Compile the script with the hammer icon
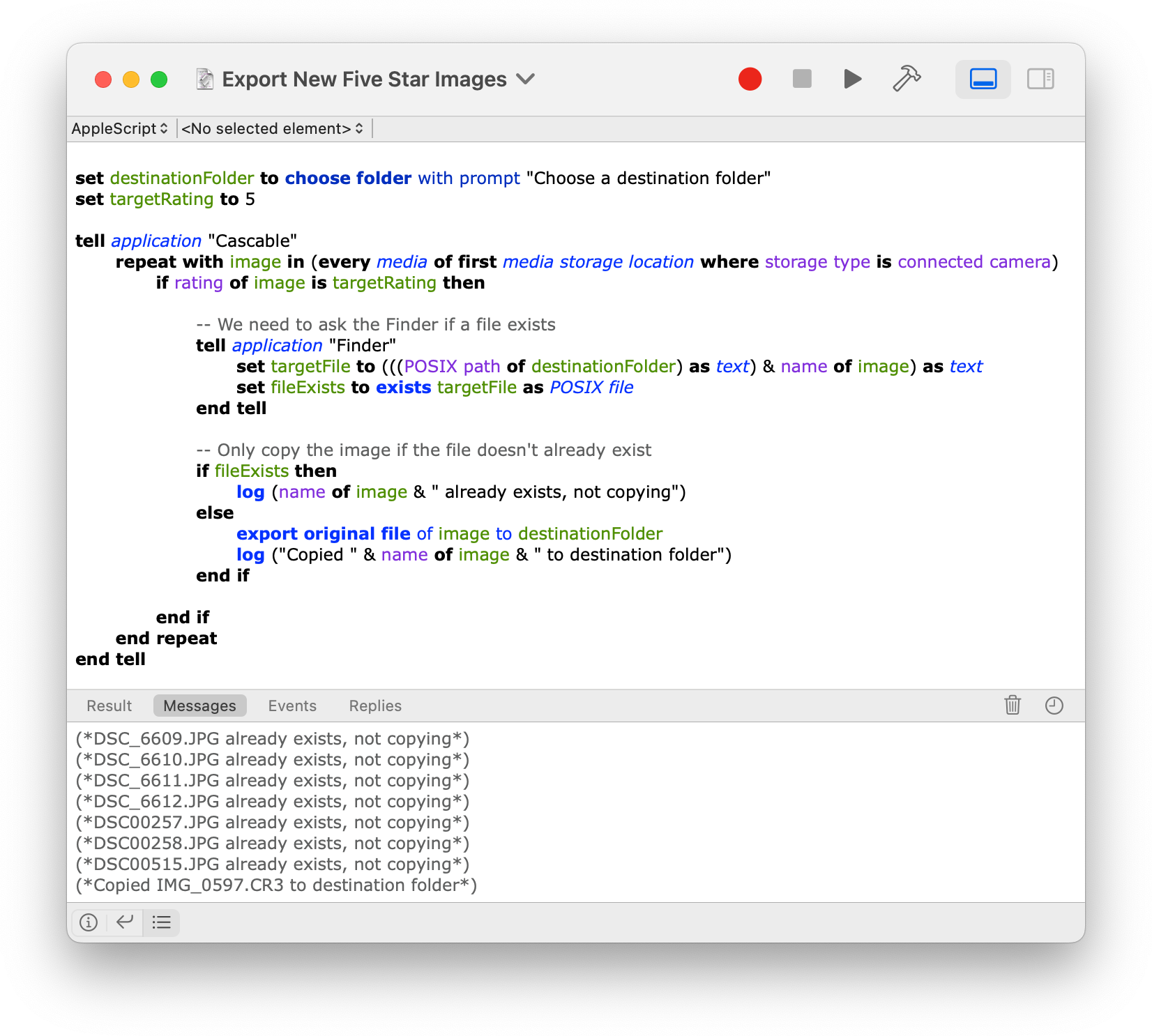1152x1036 pixels. (x=907, y=79)
